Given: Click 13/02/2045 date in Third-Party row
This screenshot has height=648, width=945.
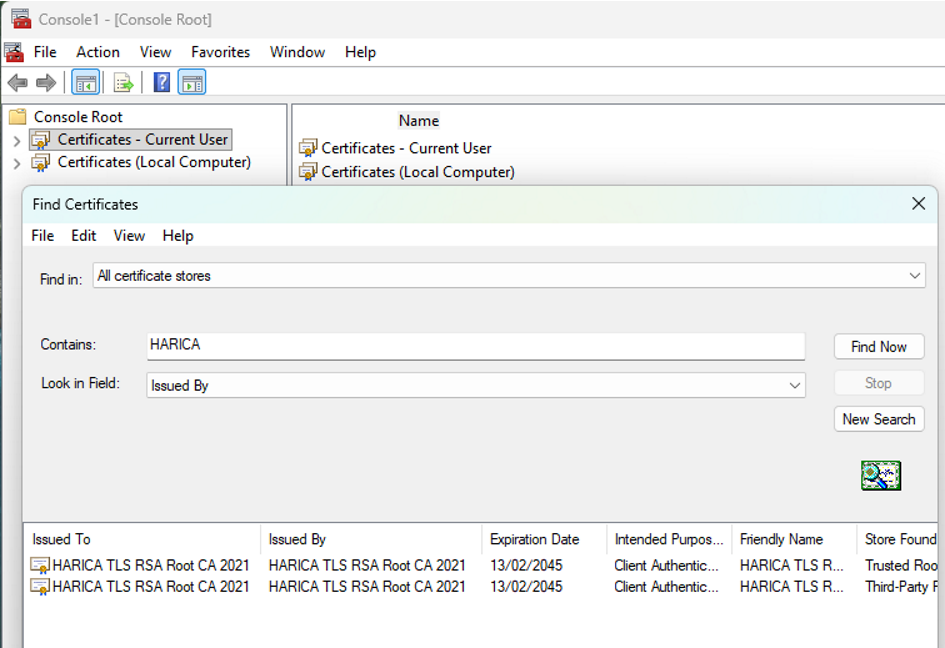Looking at the screenshot, I should [x=526, y=587].
